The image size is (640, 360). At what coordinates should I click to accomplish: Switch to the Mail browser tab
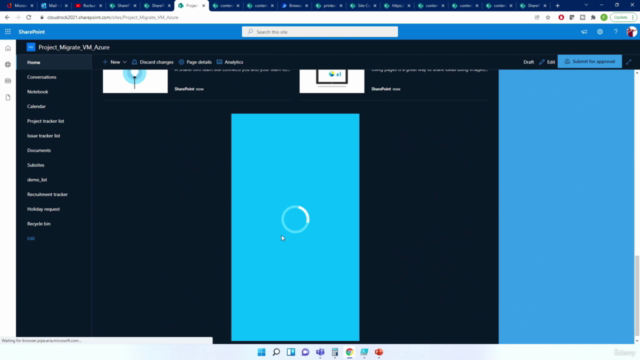53,6
